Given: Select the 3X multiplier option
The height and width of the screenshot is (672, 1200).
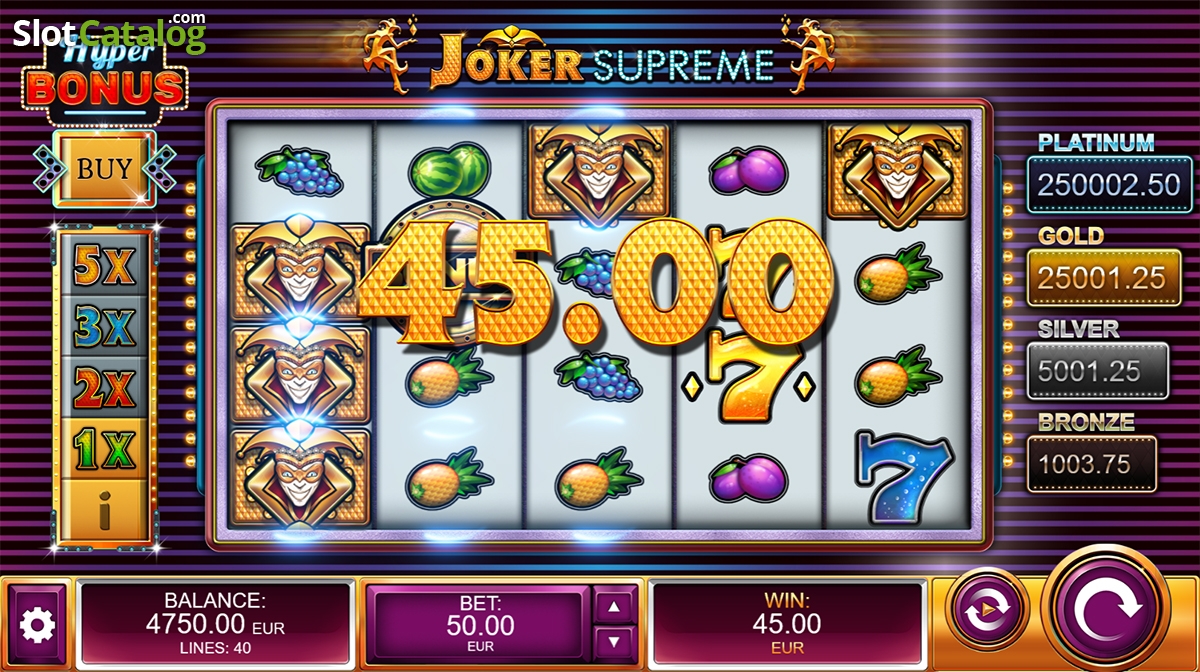Looking at the screenshot, I should [105, 327].
